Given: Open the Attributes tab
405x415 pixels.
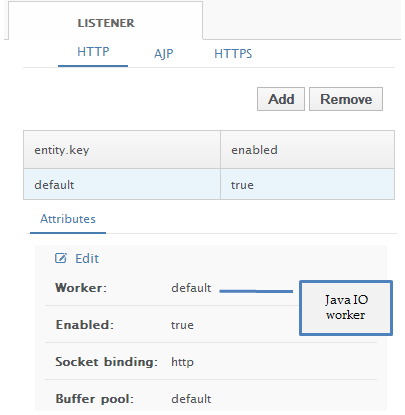Looking at the screenshot, I should coord(68,219).
